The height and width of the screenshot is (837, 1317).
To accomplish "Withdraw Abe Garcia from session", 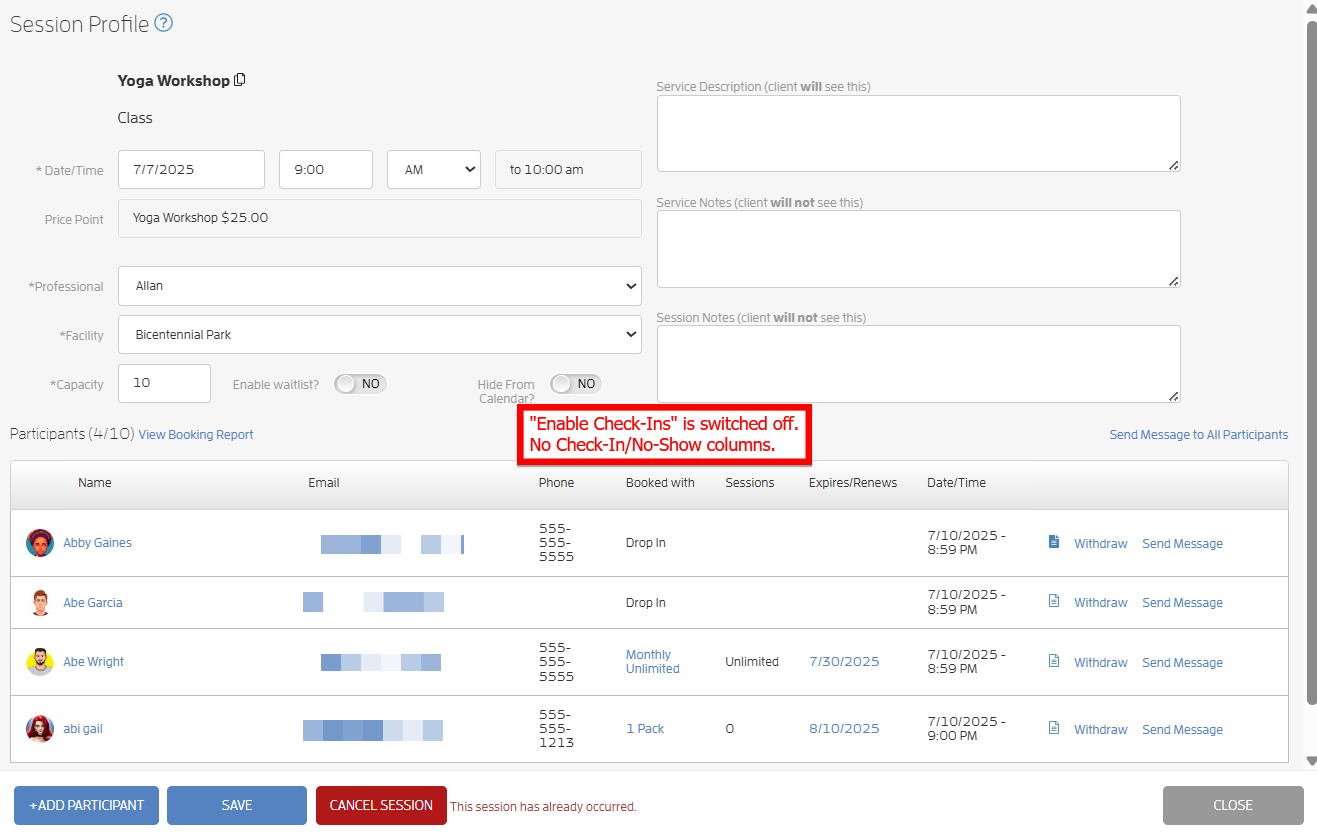I will click(1101, 603).
